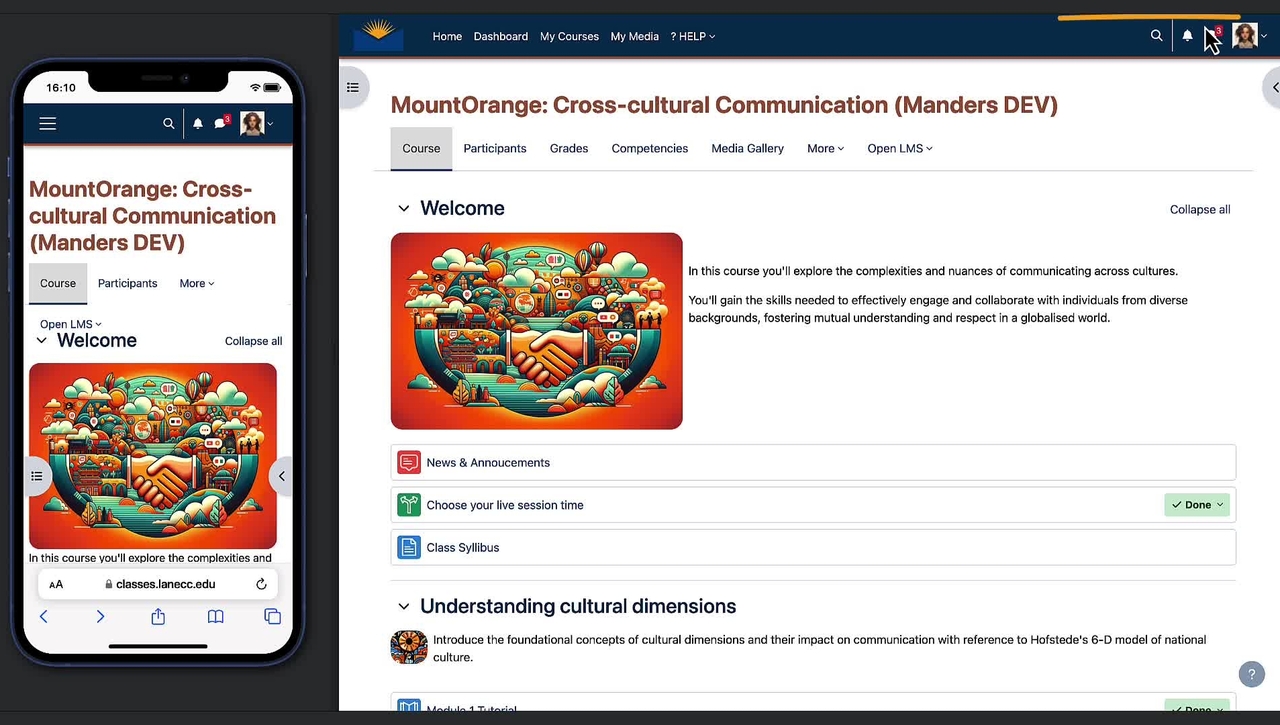Switch to the Competencies tab
Image resolution: width=1280 pixels, height=725 pixels.
pyautogui.click(x=650, y=148)
